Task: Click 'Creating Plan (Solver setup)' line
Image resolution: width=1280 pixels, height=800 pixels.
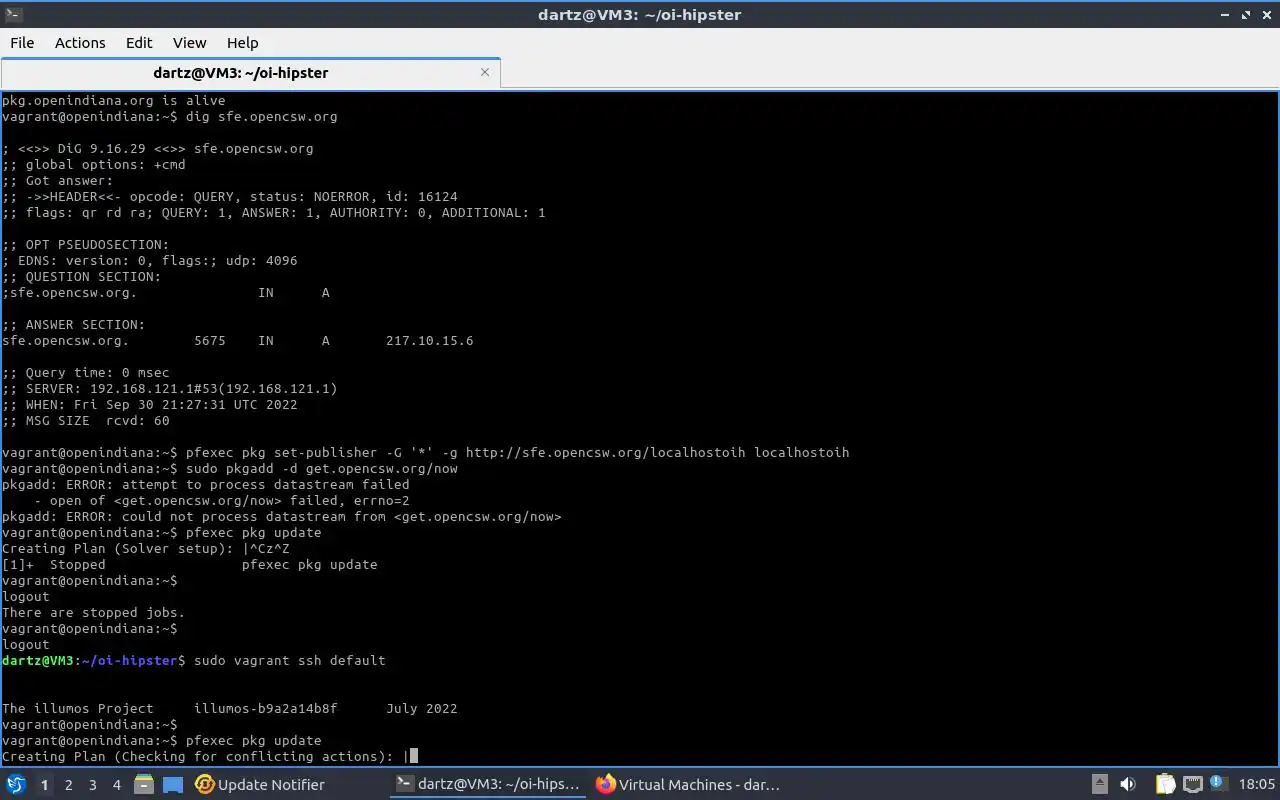Action: pos(145,548)
